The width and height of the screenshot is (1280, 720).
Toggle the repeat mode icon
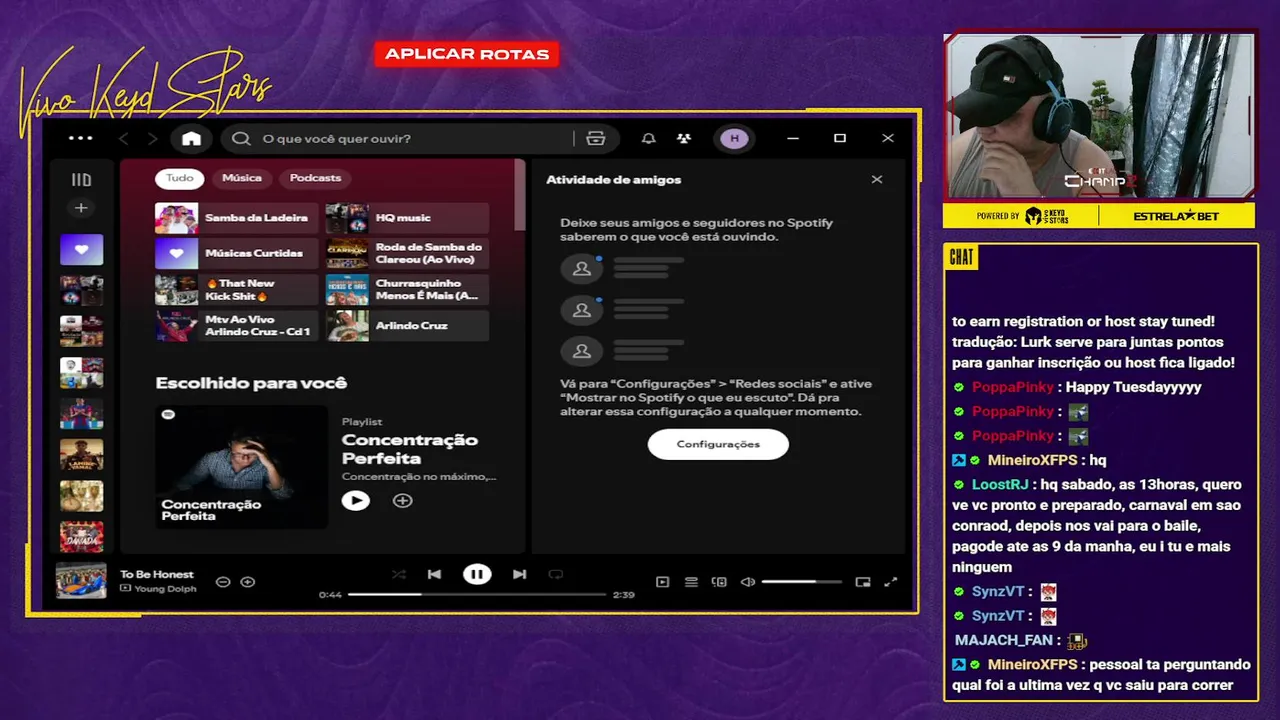tap(556, 574)
